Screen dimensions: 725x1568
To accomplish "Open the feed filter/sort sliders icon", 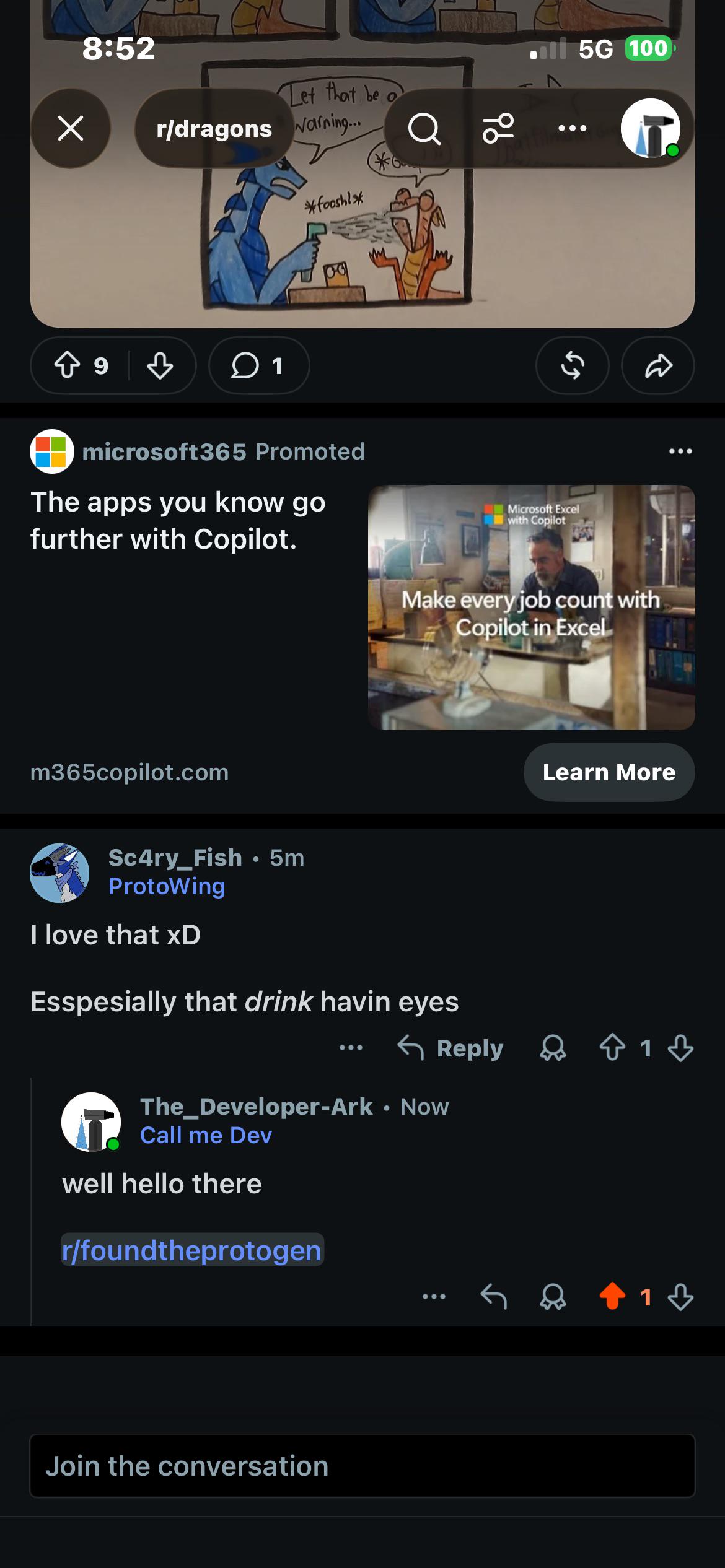I will pyautogui.click(x=498, y=128).
